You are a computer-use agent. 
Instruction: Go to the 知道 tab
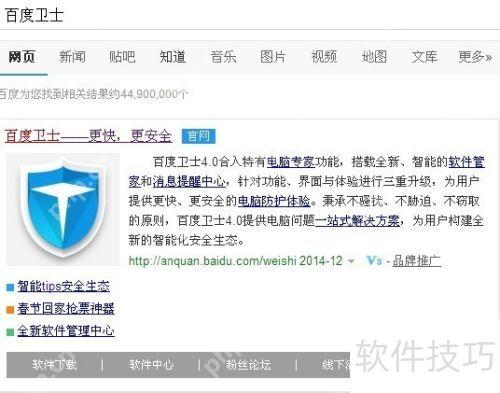tap(173, 57)
